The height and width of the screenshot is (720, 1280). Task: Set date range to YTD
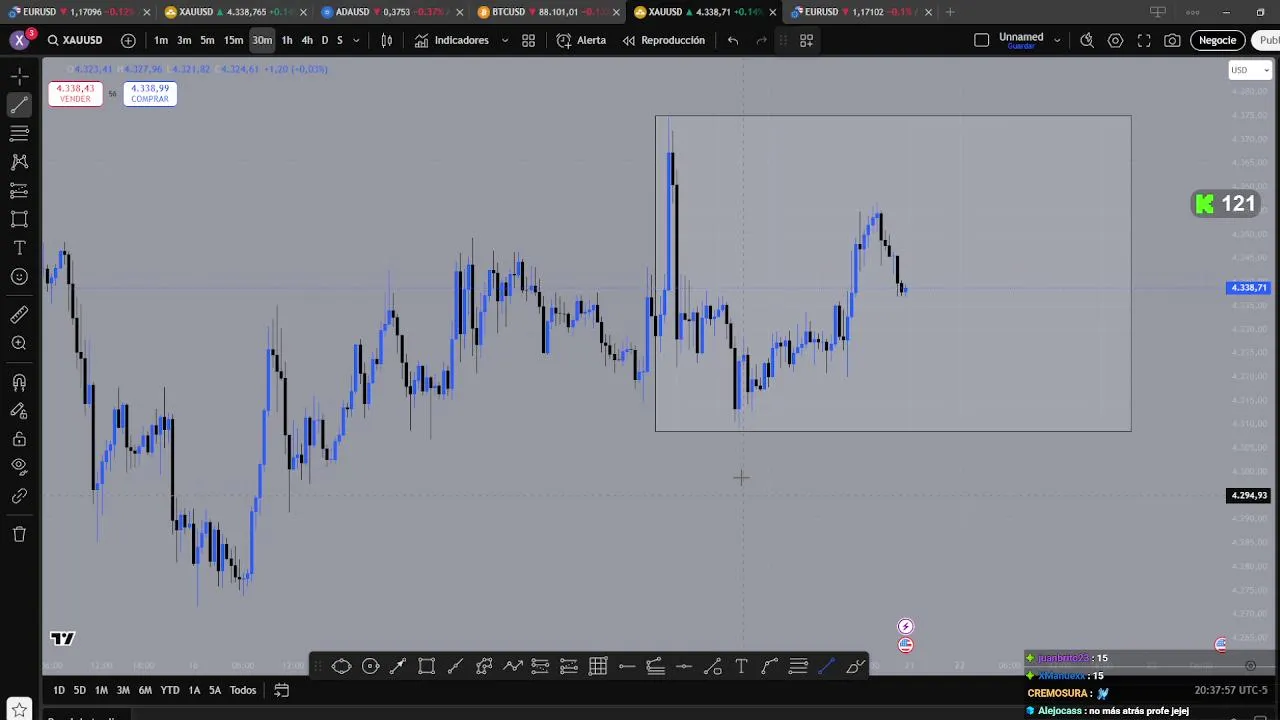tap(170, 690)
